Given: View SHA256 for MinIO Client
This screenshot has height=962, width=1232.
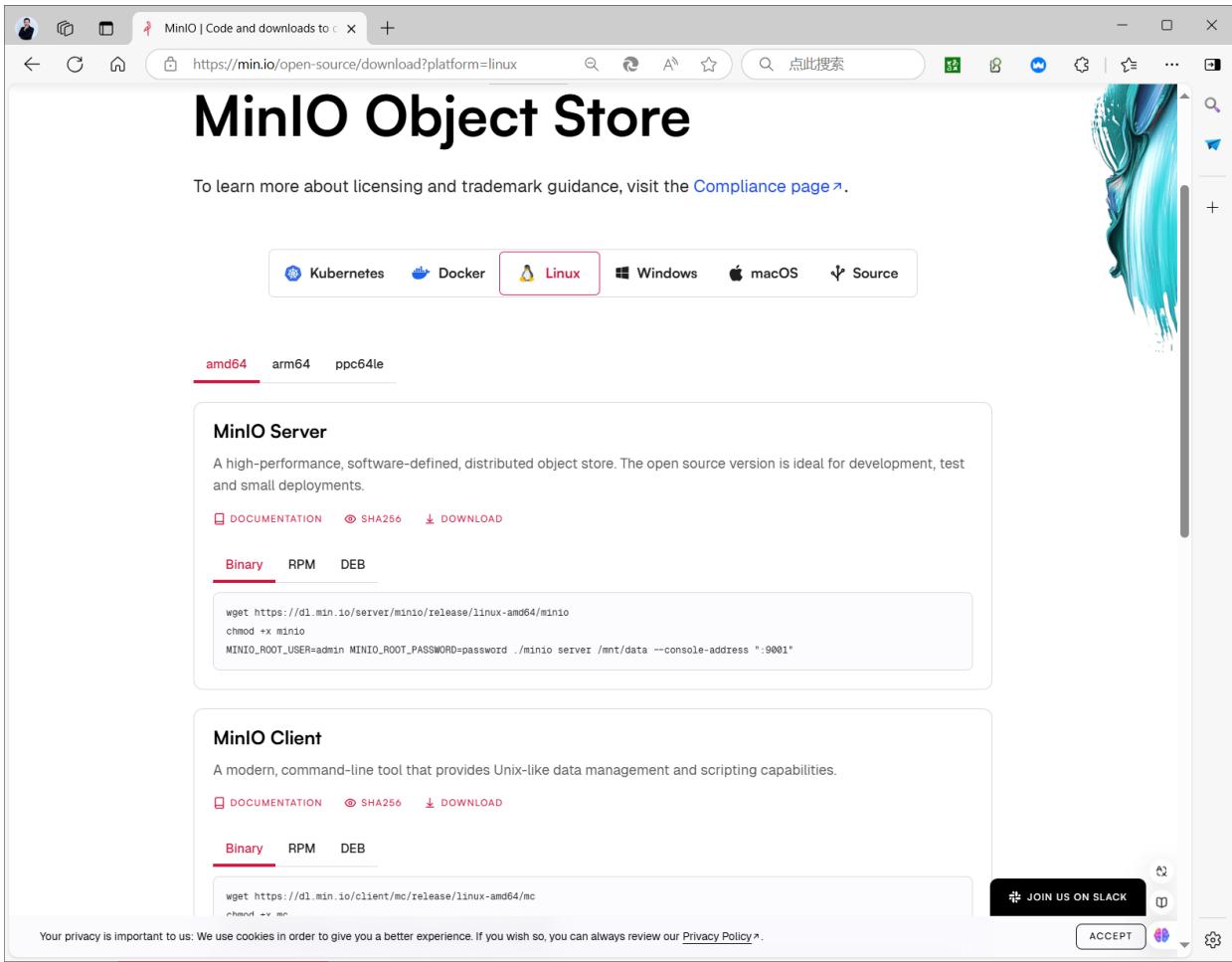Looking at the screenshot, I should click(373, 803).
